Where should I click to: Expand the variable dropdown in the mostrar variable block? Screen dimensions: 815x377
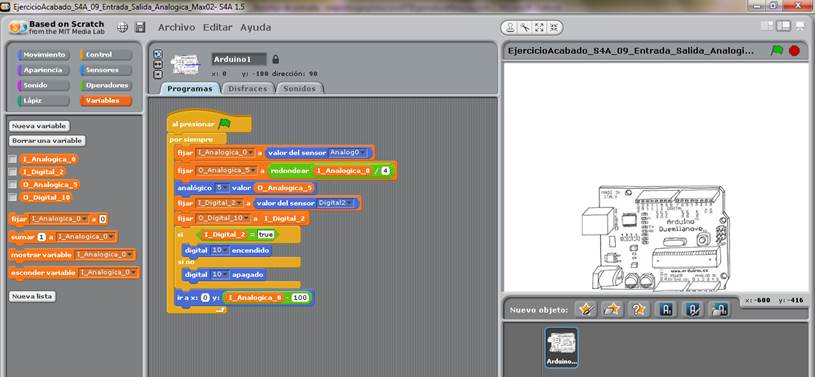coord(105,255)
